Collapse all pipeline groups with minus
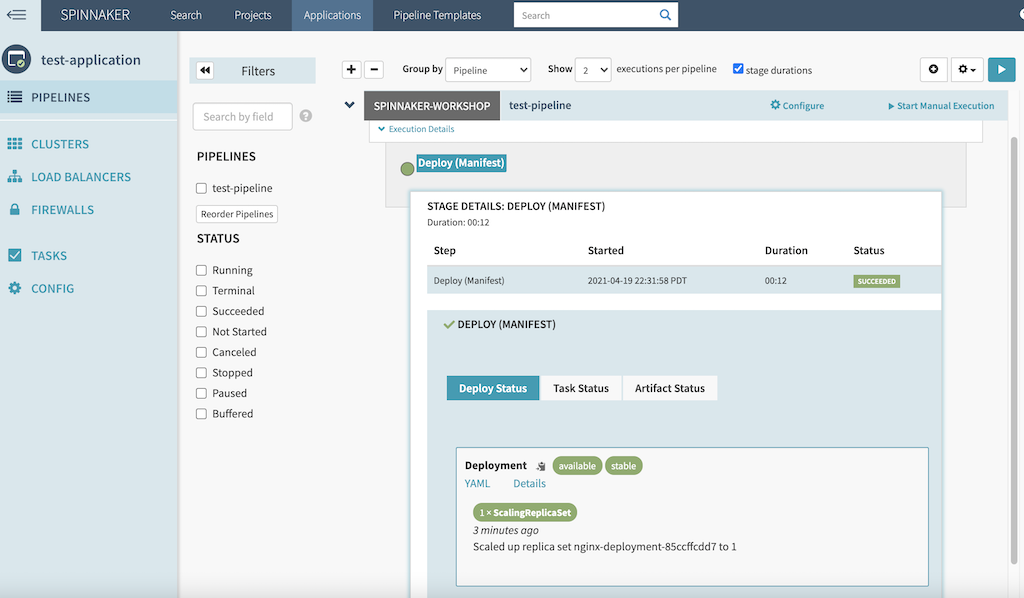Viewport: 1024px width, 598px height. (374, 69)
